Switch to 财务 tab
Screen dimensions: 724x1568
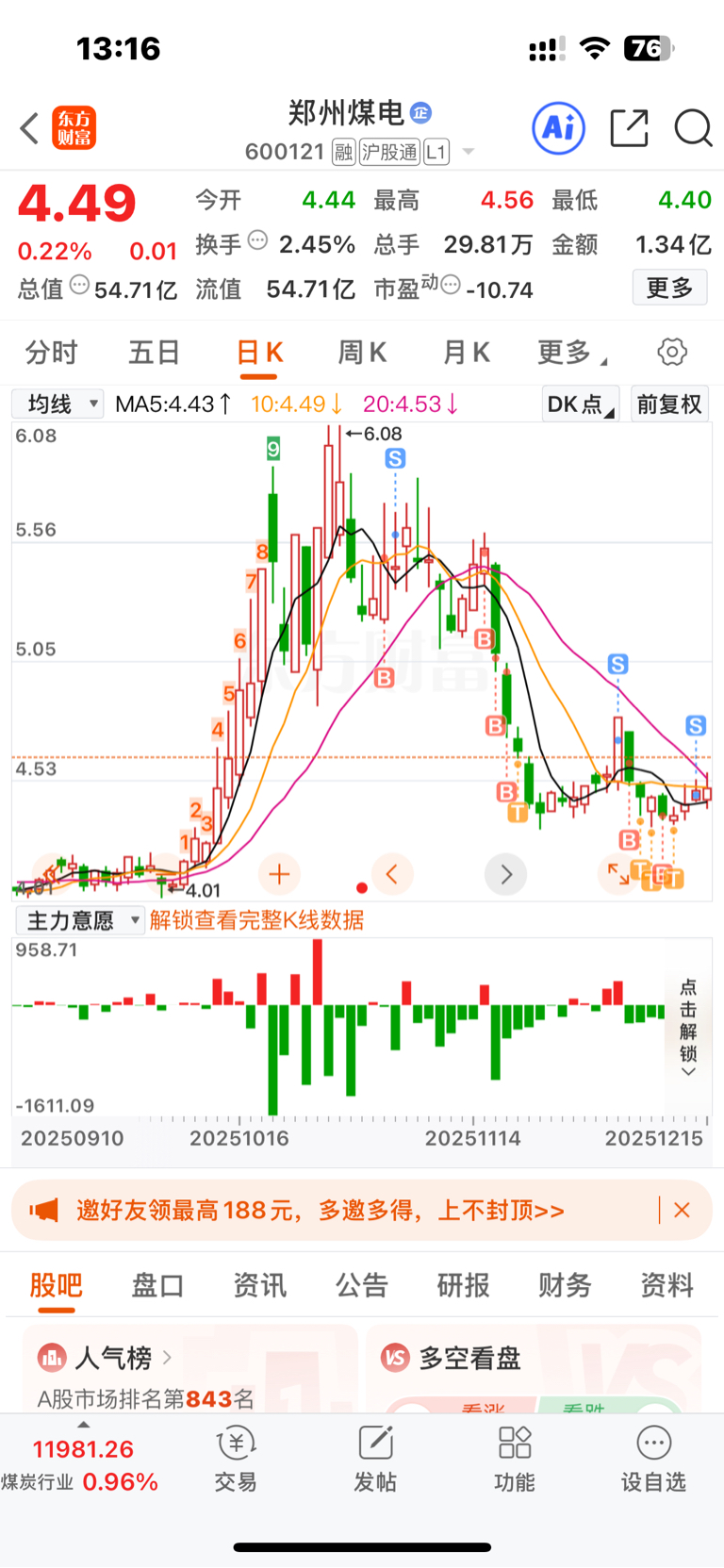565,1285
